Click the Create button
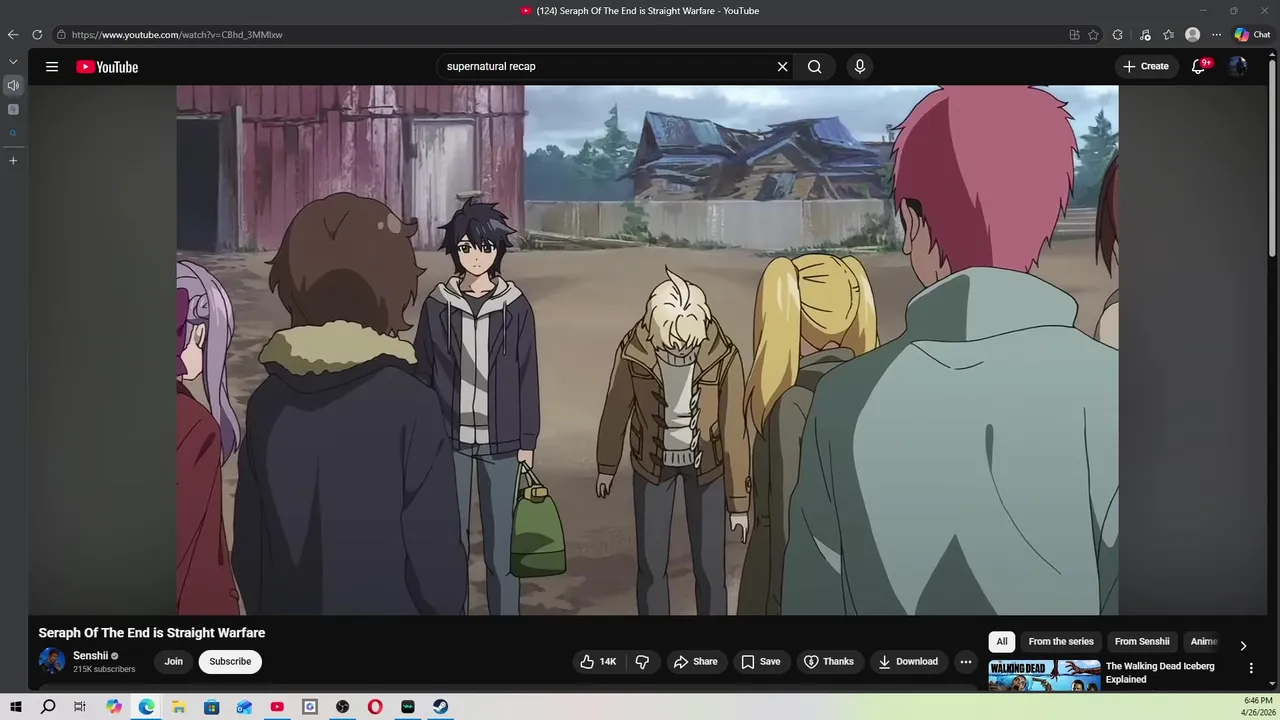1280x720 pixels. click(x=1146, y=66)
